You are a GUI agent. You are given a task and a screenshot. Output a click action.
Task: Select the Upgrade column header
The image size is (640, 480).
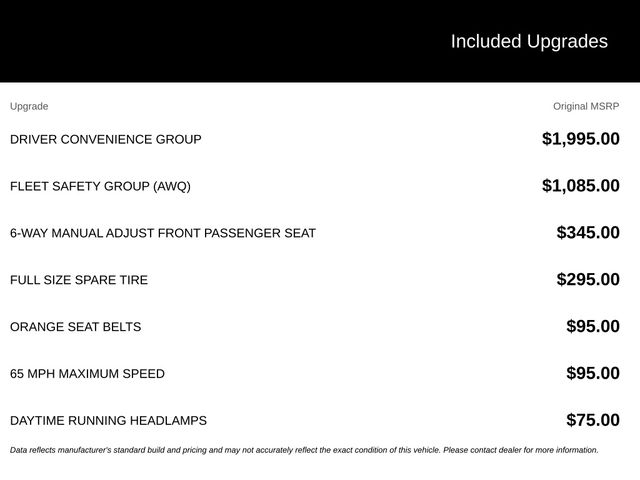[29, 106]
